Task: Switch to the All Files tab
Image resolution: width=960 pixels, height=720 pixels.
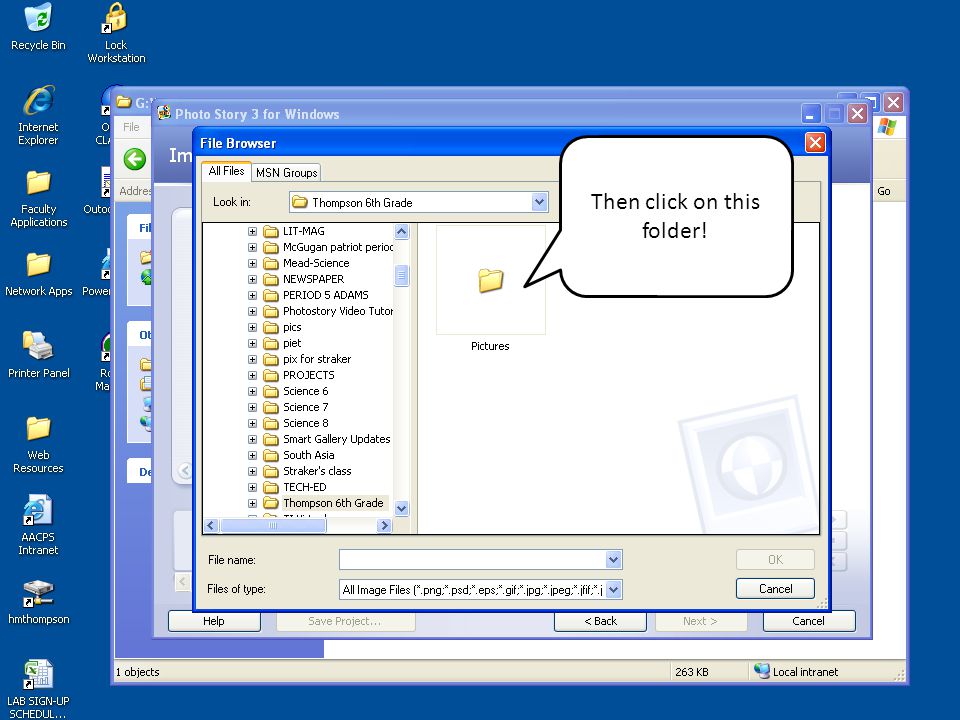Action: click(226, 171)
